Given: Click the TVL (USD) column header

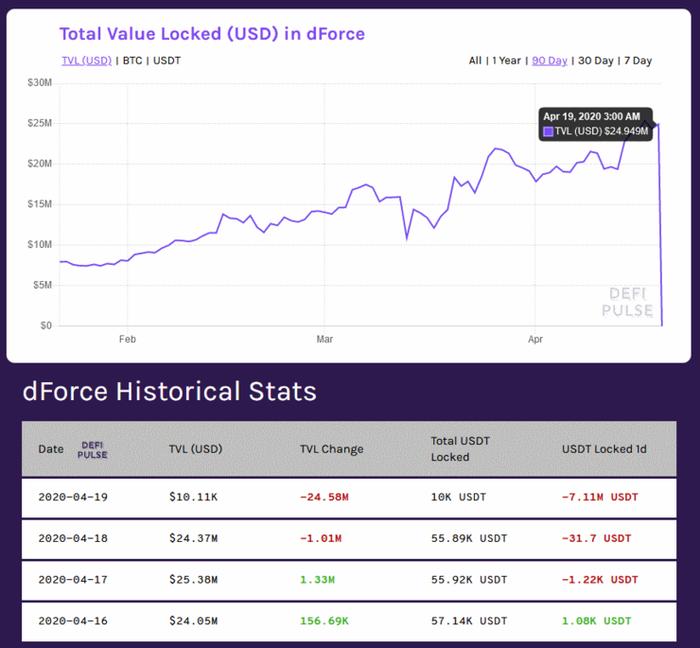Looking at the screenshot, I should (x=196, y=449).
